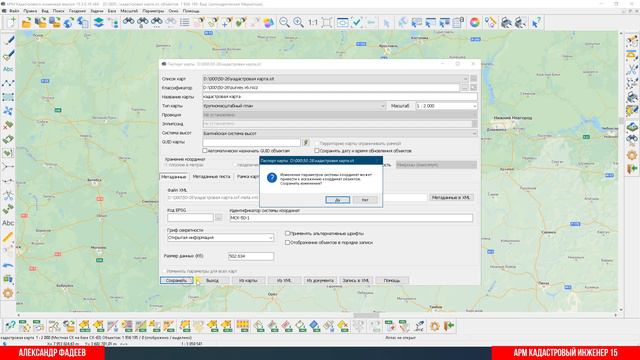The image size is (640, 360).
Task: Click the horizontal map scrollbar thumb
Action: tap(366, 315)
